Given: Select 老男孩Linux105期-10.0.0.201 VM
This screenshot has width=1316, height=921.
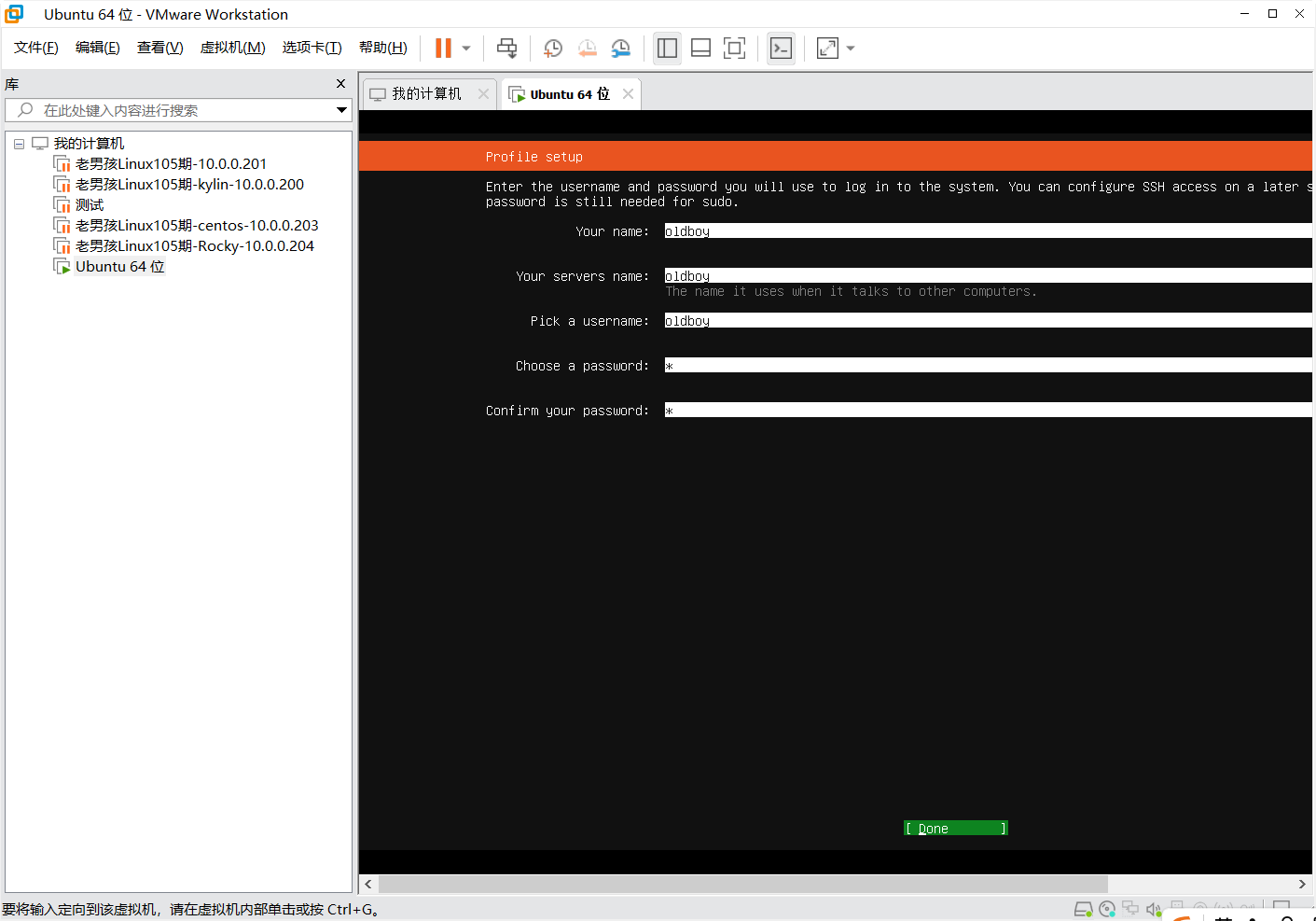Looking at the screenshot, I should pyautogui.click(x=171, y=164).
